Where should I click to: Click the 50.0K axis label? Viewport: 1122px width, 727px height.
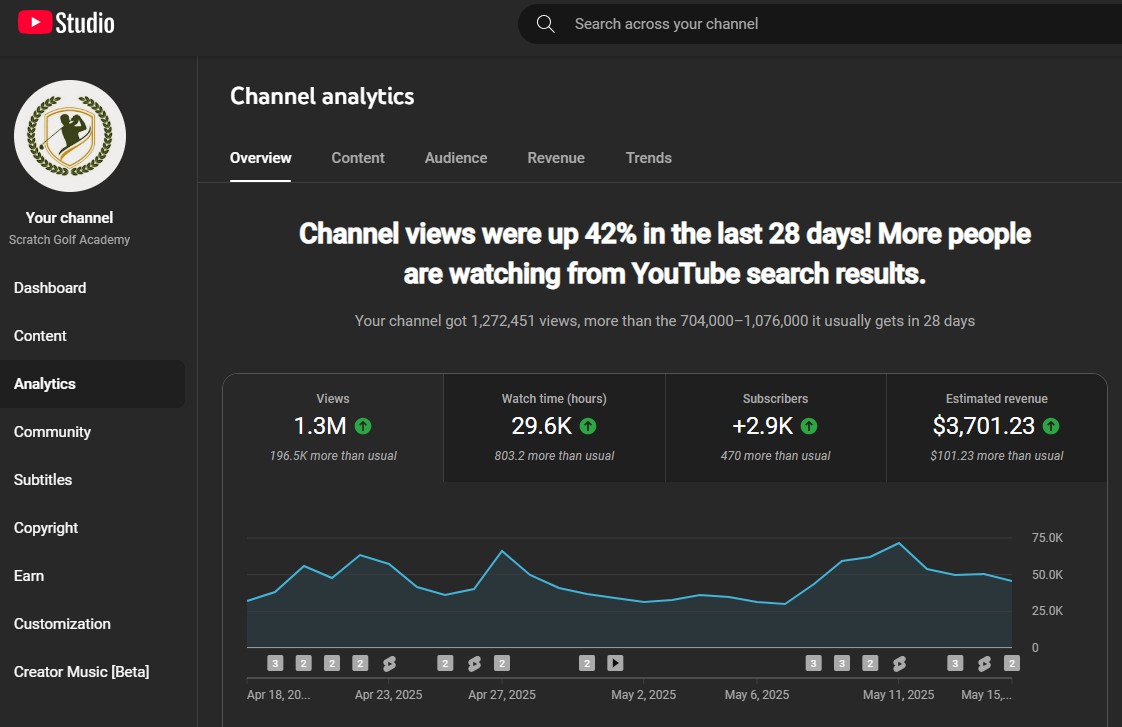(x=1048, y=575)
